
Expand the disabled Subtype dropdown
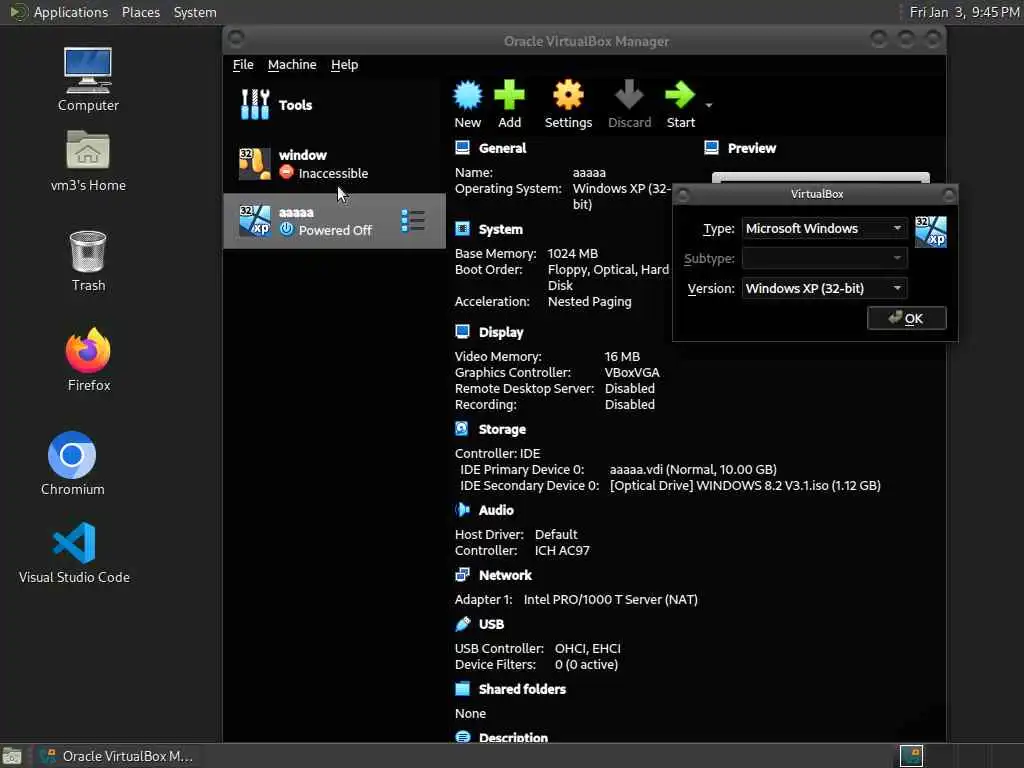(x=824, y=258)
